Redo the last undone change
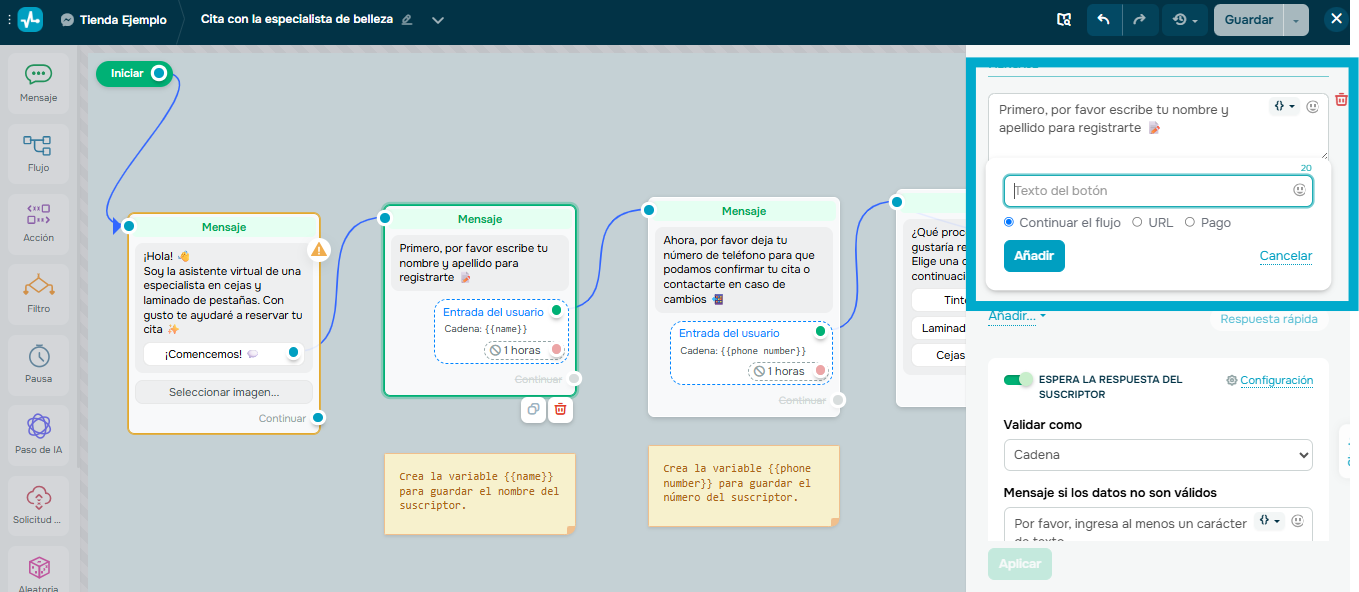The height and width of the screenshot is (592, 1359). coord(1140,19)
